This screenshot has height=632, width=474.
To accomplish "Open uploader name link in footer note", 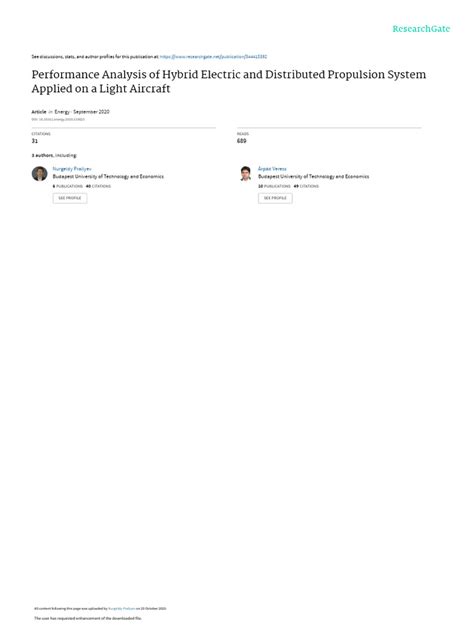I will point(122,609).
